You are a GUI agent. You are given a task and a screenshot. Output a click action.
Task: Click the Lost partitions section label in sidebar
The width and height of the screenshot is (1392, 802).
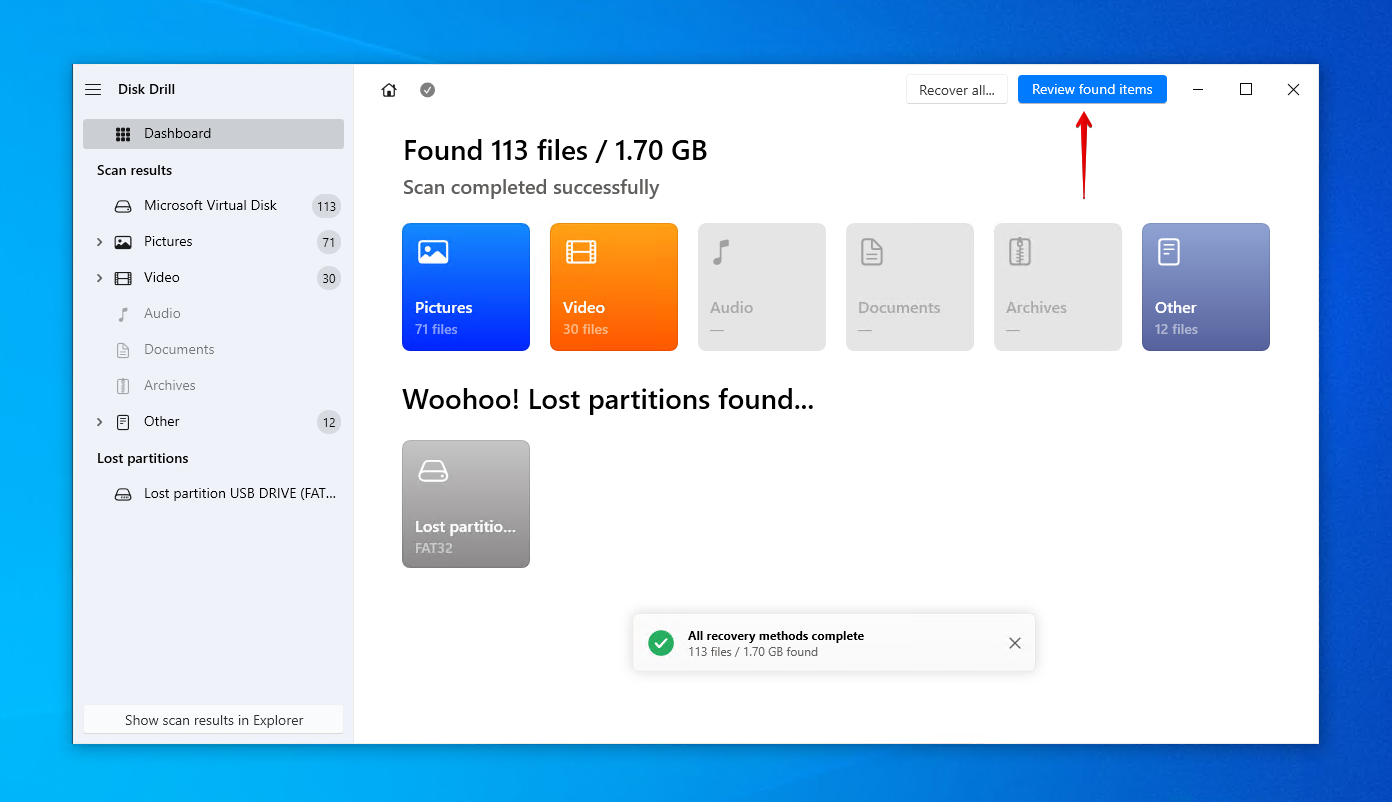pos(142,458)
